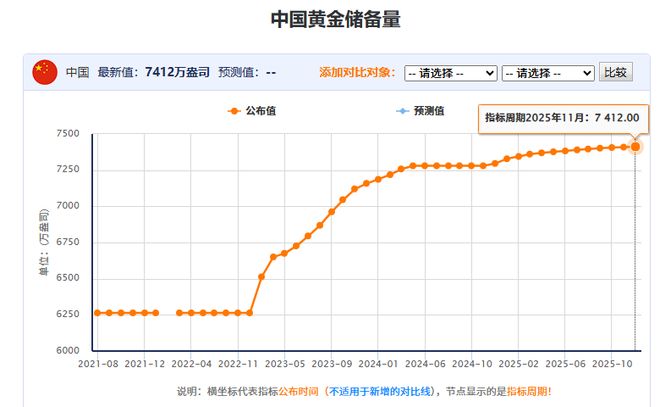Viewport: 660px width, 407px height.
Task: Click the 2021-08 x-axis label
Action: pyautogui.click(x=98, y=364)
